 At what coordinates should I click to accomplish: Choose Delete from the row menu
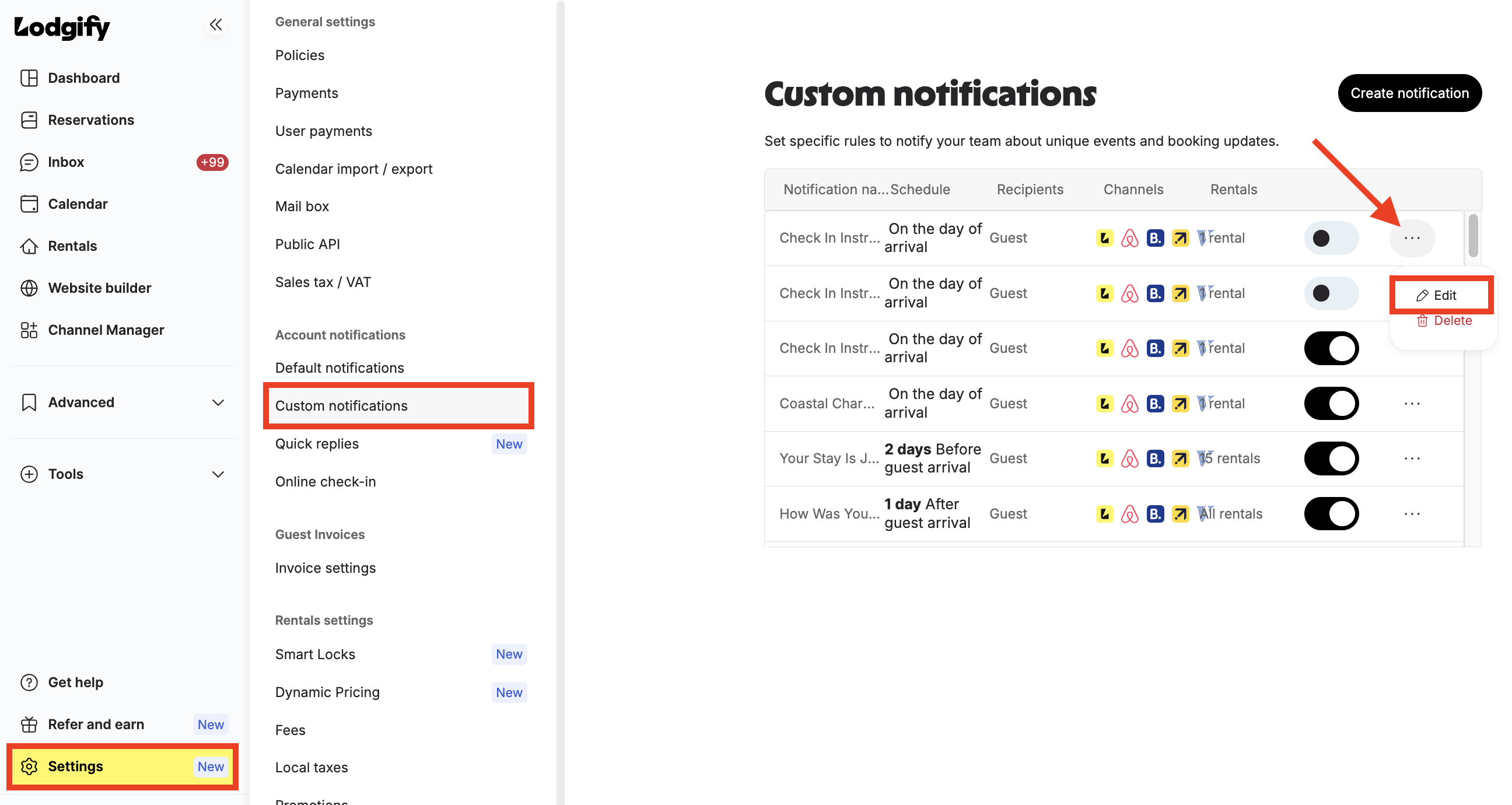[x=1443, y=321]
